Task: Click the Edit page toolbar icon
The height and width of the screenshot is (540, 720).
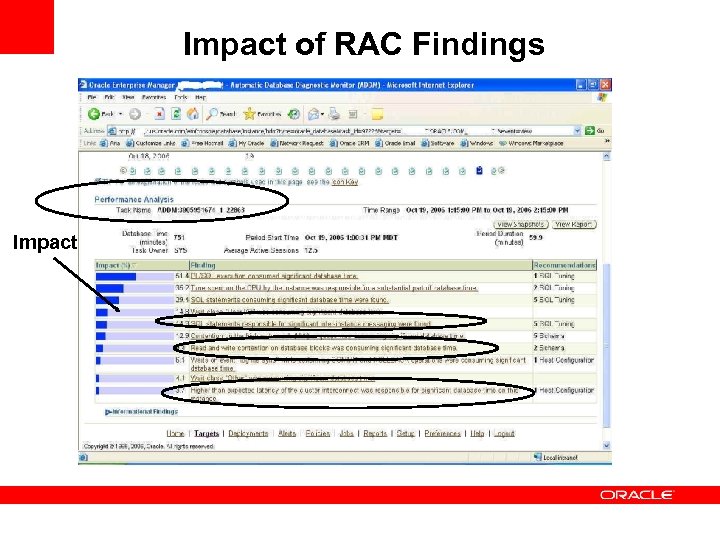Action: 353,114
